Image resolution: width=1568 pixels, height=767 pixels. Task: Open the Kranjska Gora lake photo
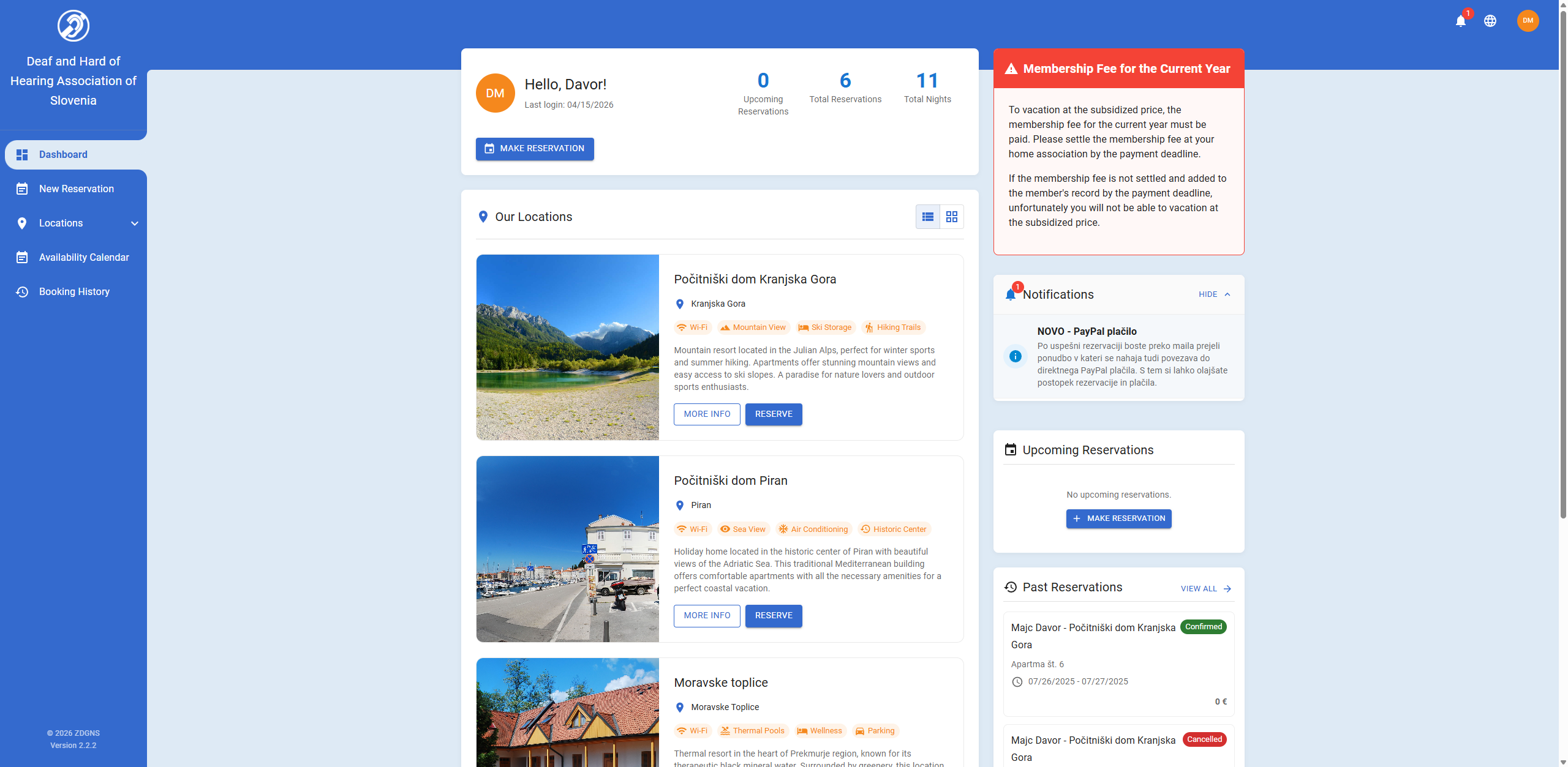click(568, 348)
